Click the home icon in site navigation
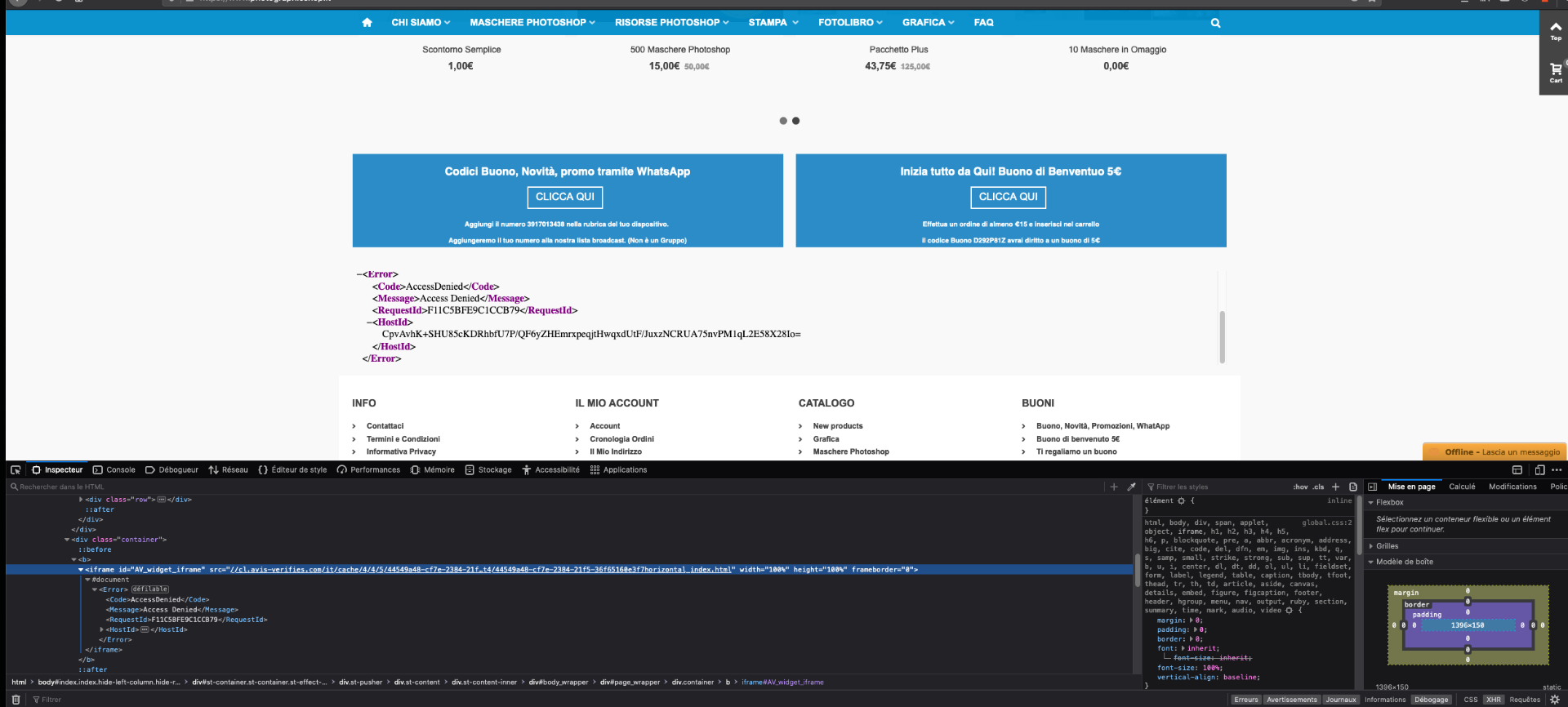1568x707 pixels. pyautogui.click(x=367, y=23)
